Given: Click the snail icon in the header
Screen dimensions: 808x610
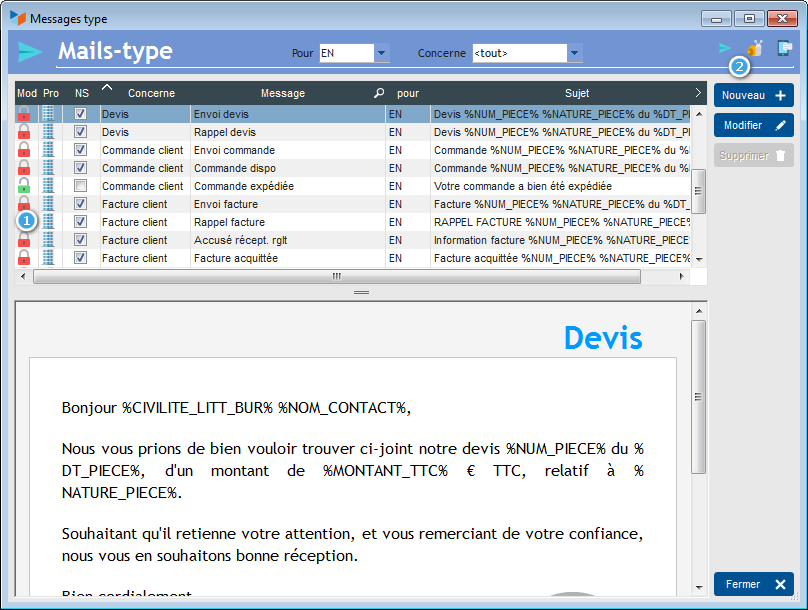Looking at the screenshot, I should coord(755,48).
